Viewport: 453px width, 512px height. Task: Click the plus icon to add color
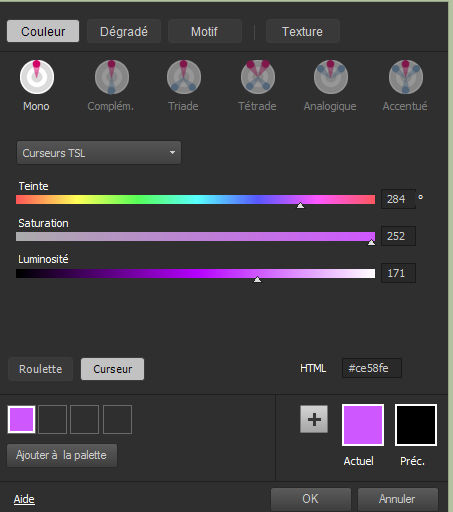[x=314, y=419]
